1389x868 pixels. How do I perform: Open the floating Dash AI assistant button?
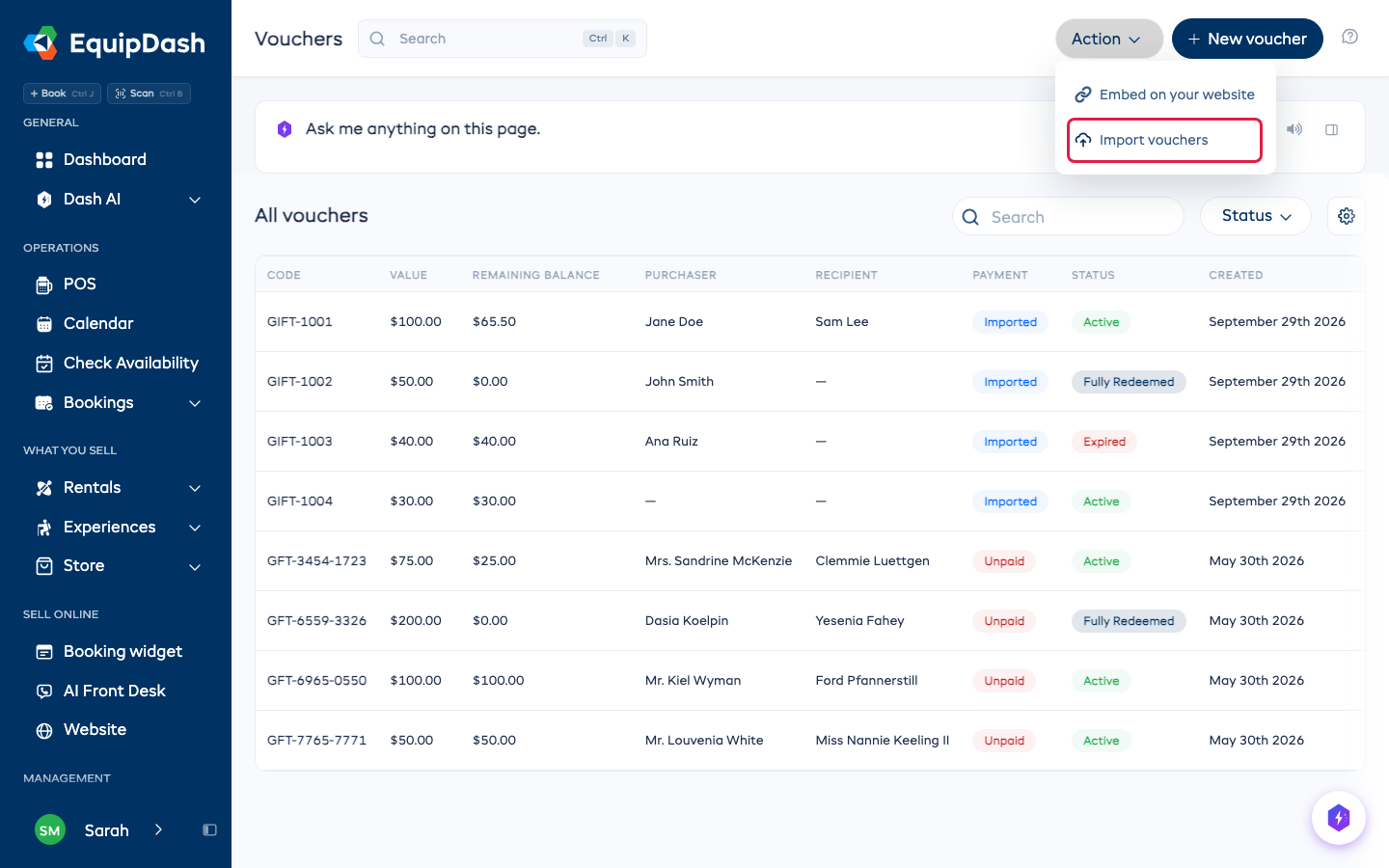click(1339, 818)
